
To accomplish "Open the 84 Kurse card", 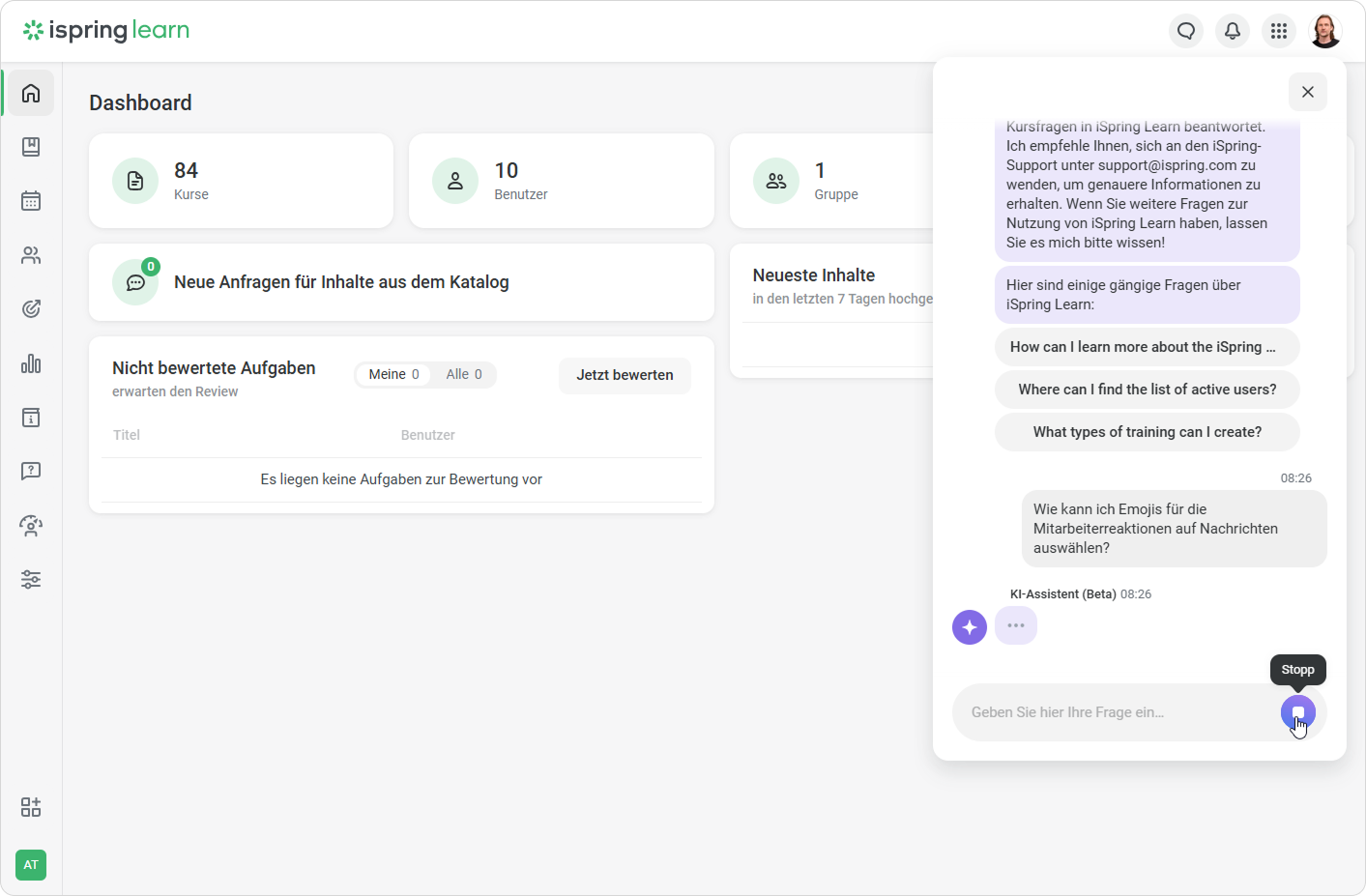I will (x=241, y=181).
